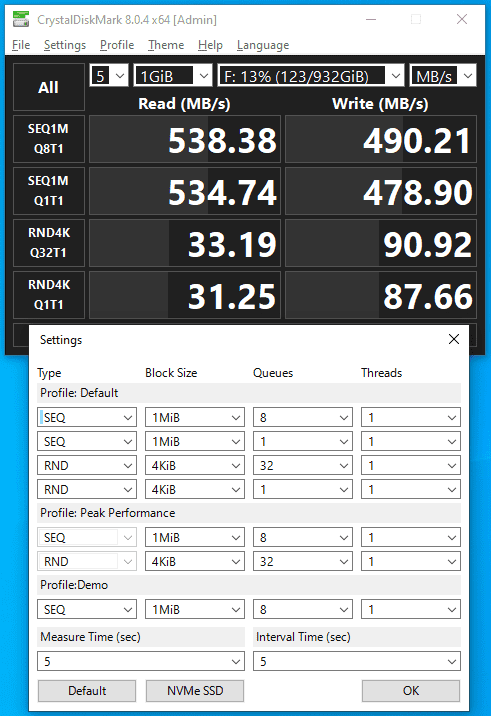
Task: Open Queues dropdown showing 8 in first Default row
Action: [x=303, y=417]
